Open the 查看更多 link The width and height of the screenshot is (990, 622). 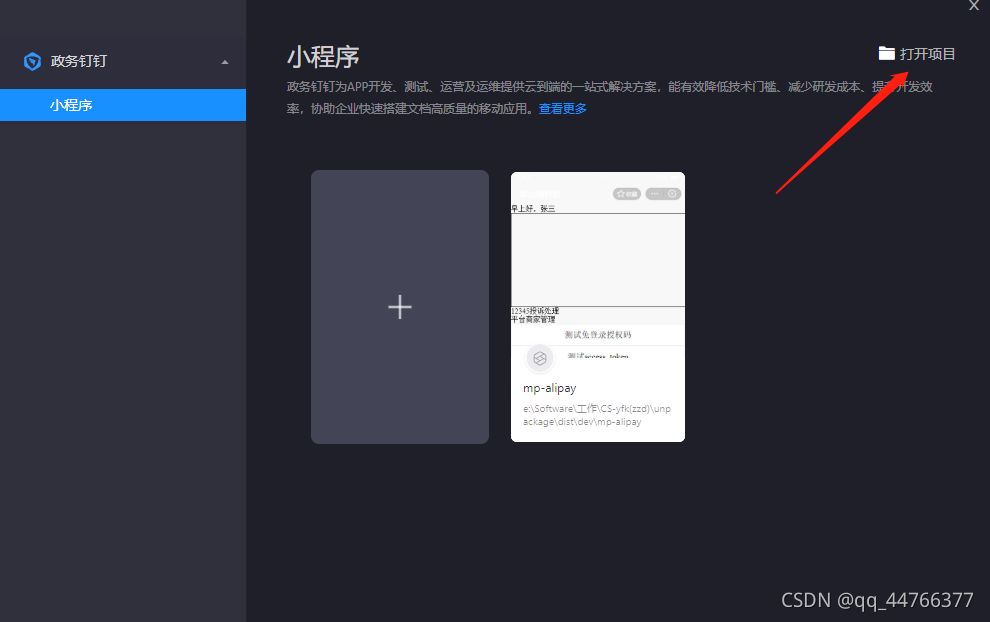tap(563, 109)
